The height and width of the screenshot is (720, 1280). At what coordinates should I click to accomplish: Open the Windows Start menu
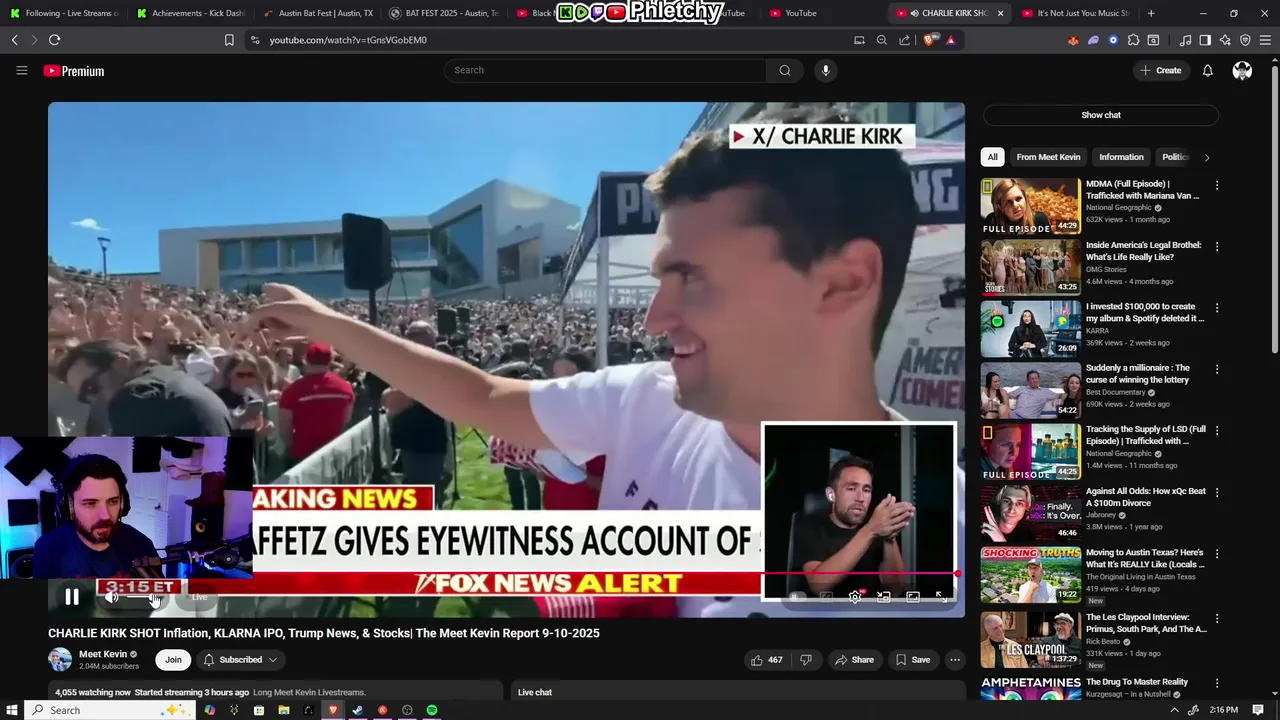[13, 710]
